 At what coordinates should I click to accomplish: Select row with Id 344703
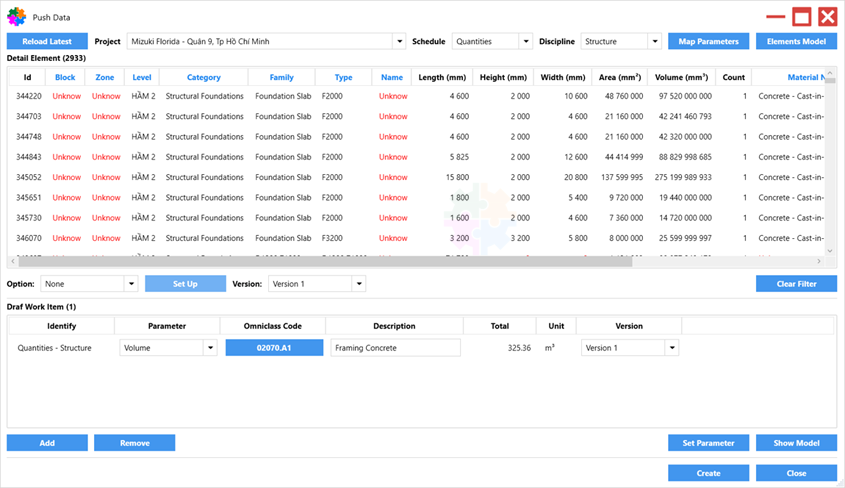point(416,116)
